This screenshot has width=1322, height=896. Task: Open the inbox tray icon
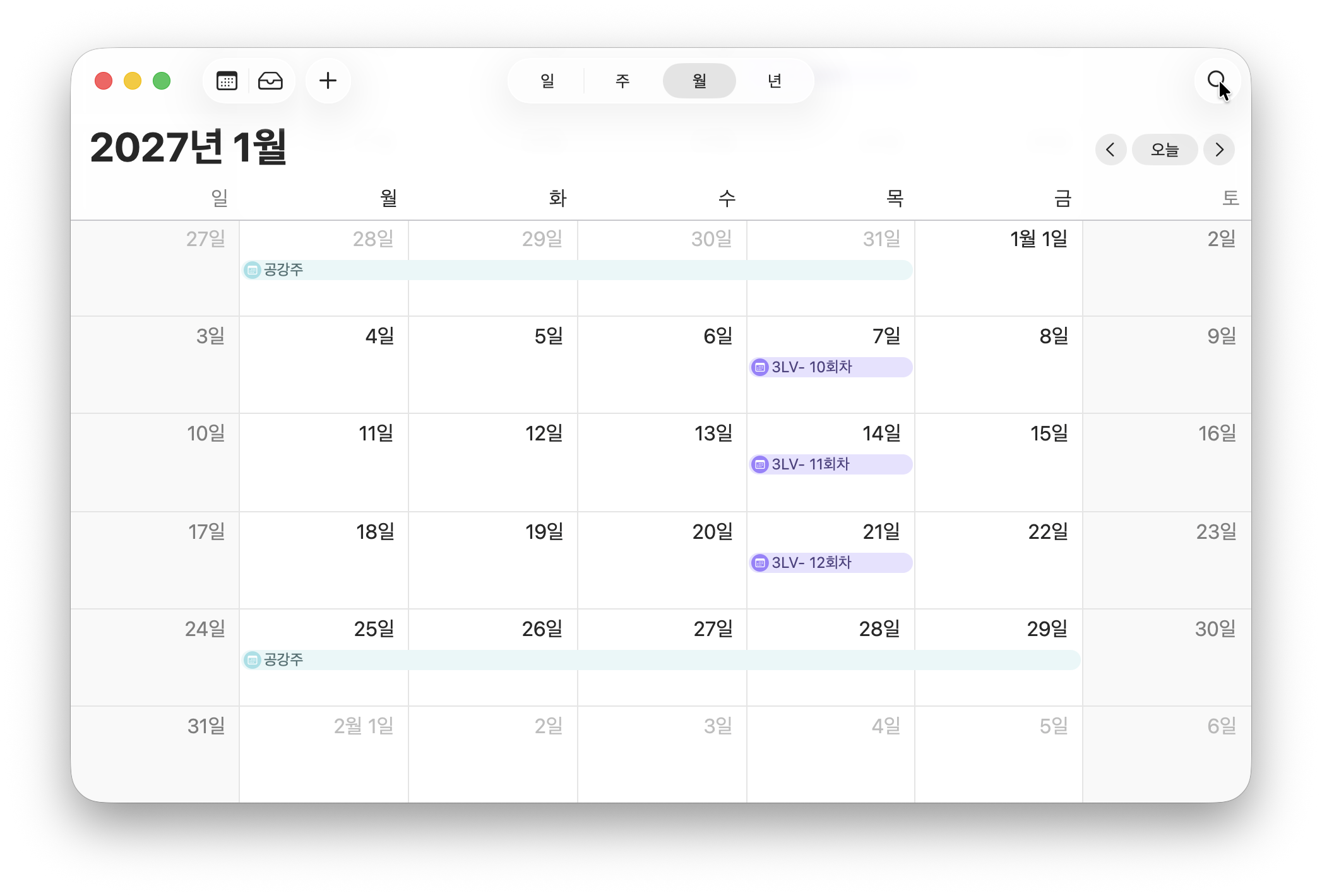(270, 81)
